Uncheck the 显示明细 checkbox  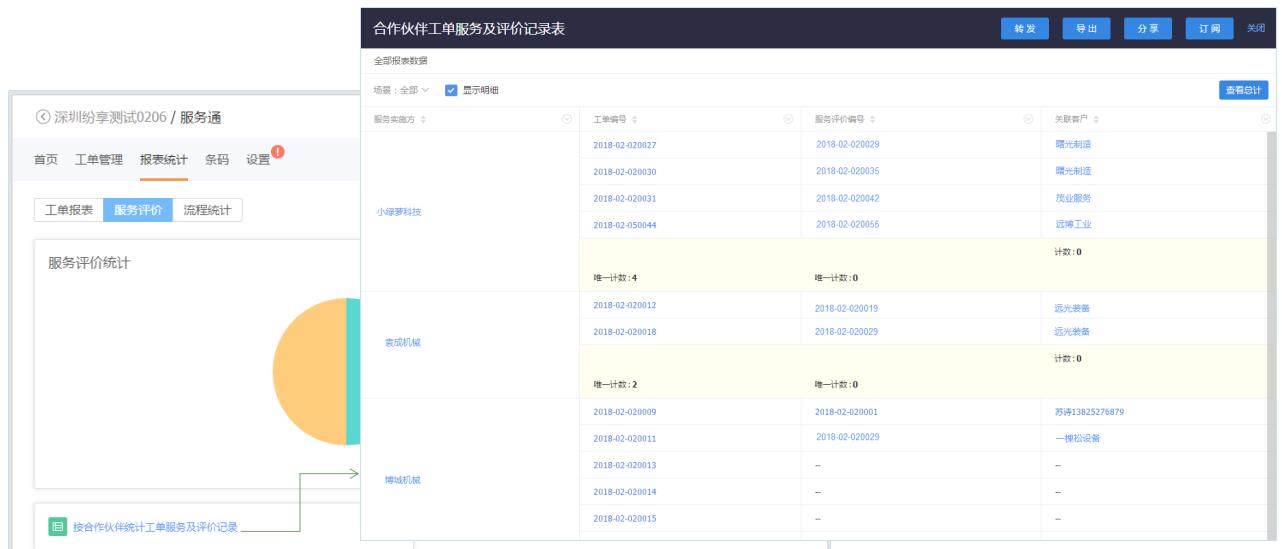[x=450, y=90]
